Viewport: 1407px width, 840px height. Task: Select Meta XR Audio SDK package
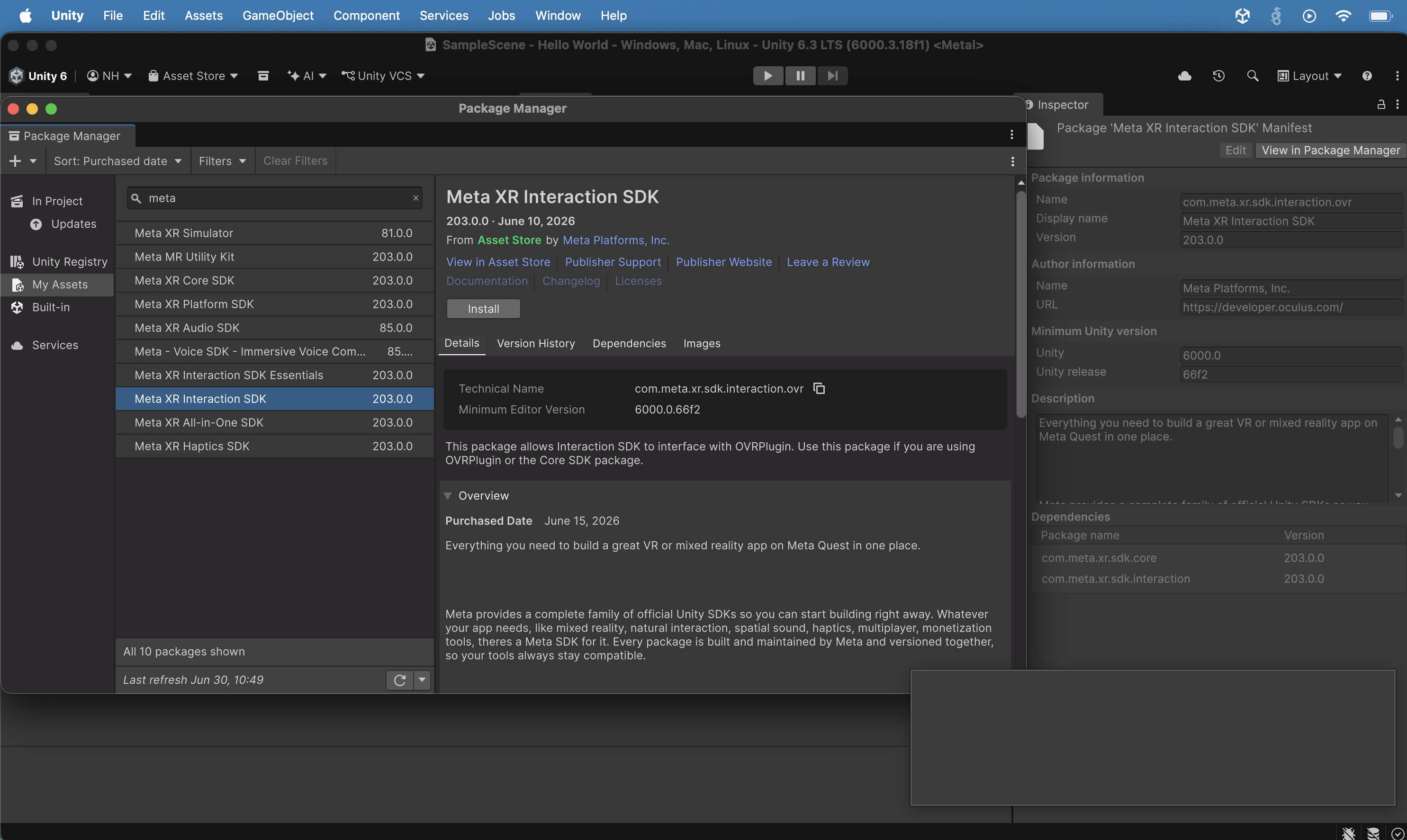coord(275,328)
